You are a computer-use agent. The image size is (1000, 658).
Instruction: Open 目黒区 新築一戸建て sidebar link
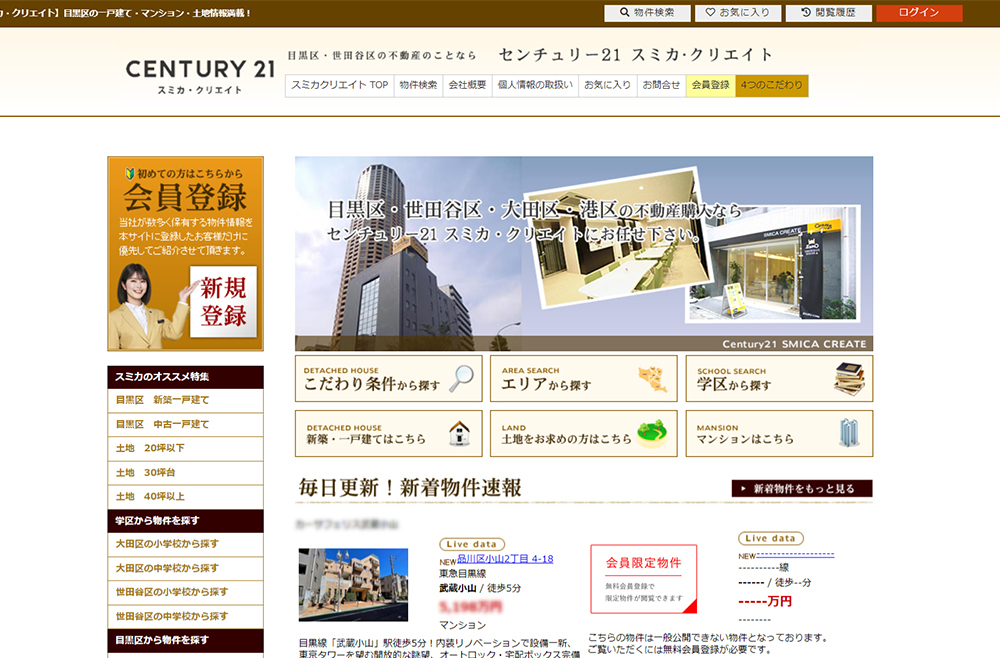tap(186, 400)
